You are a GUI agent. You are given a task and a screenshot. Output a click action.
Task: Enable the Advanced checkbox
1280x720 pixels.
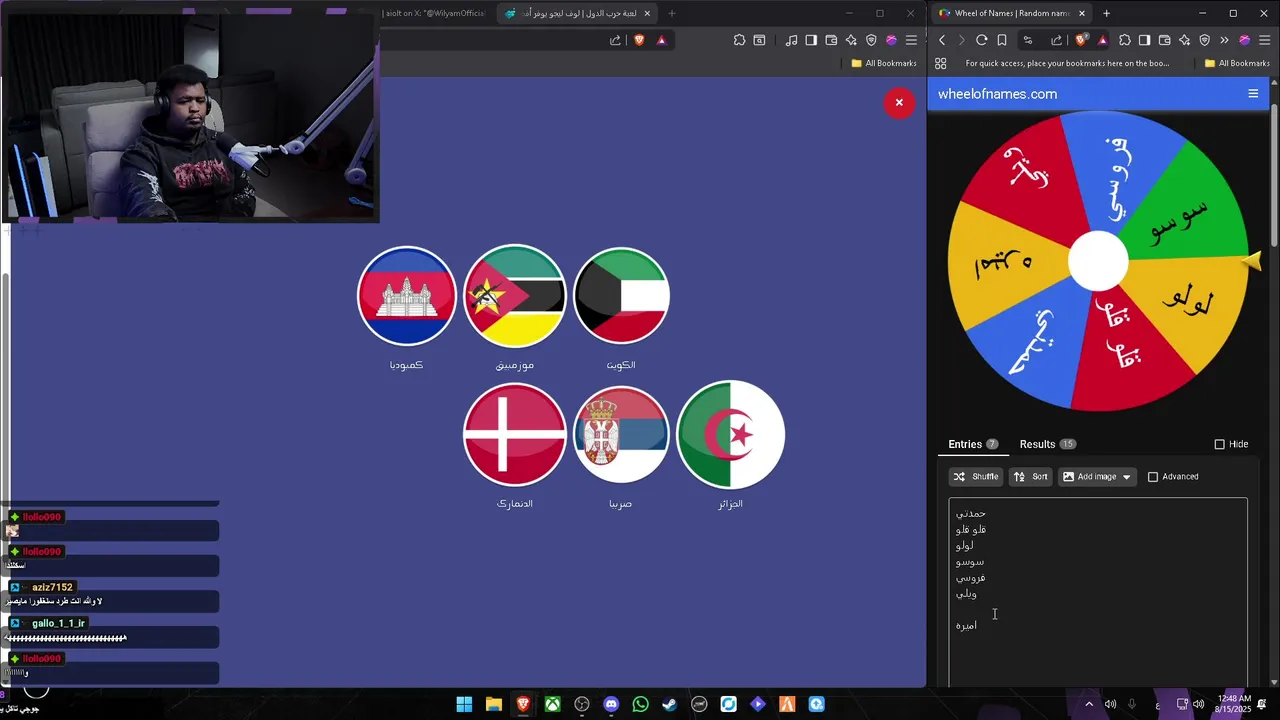(x=1153, y=477)
